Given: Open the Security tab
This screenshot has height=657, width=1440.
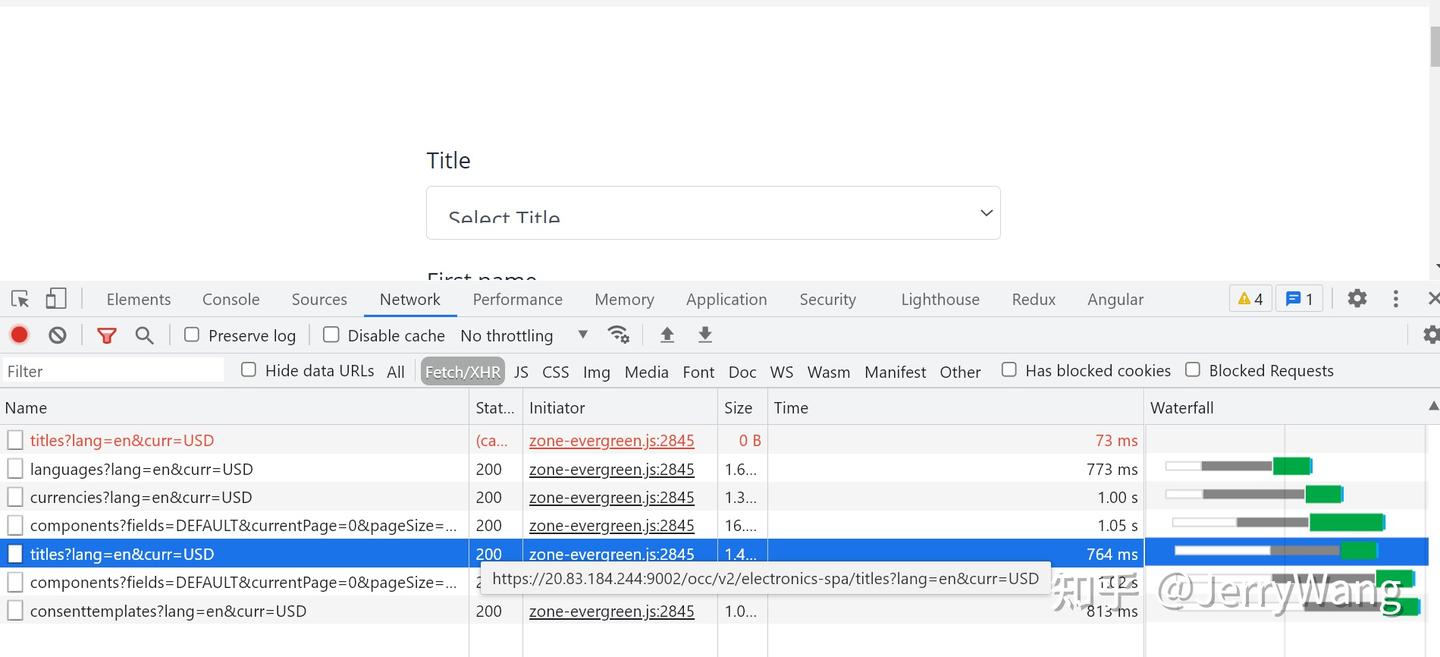Looking at the screenshot, I should pos(827,299).
